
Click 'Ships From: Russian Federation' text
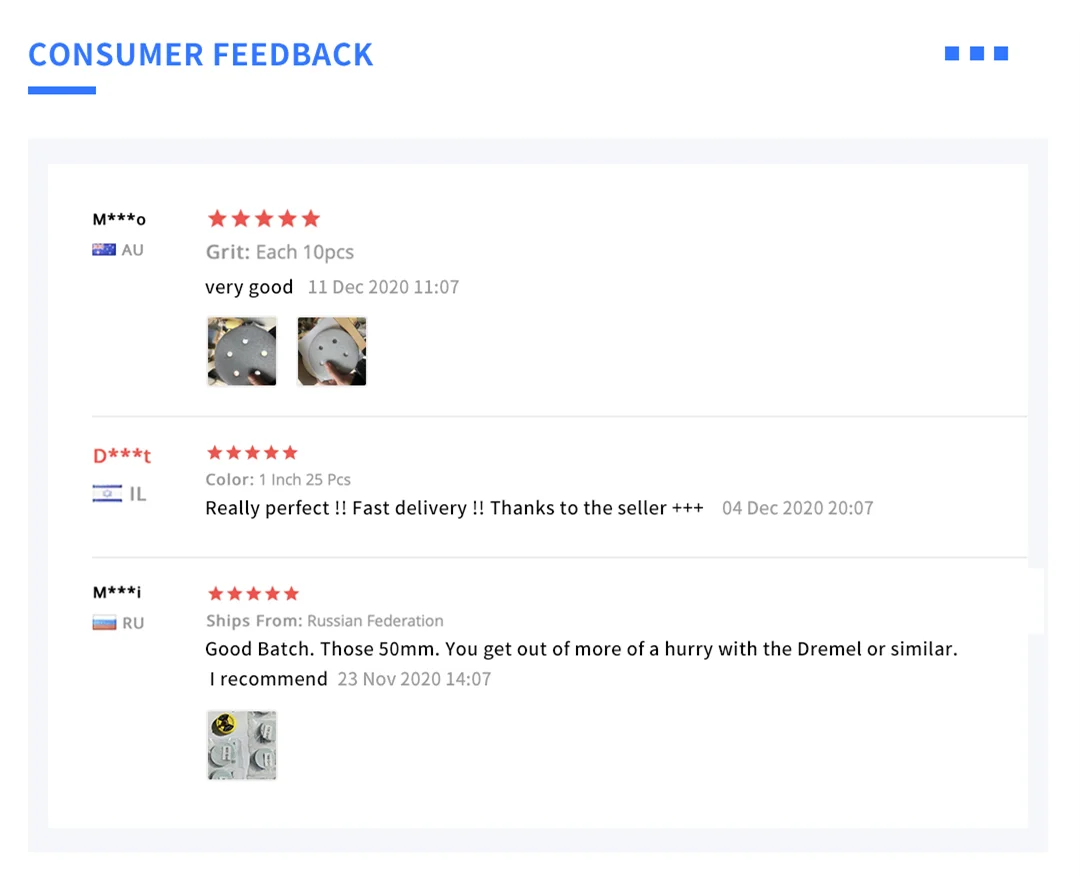(324, 621)
